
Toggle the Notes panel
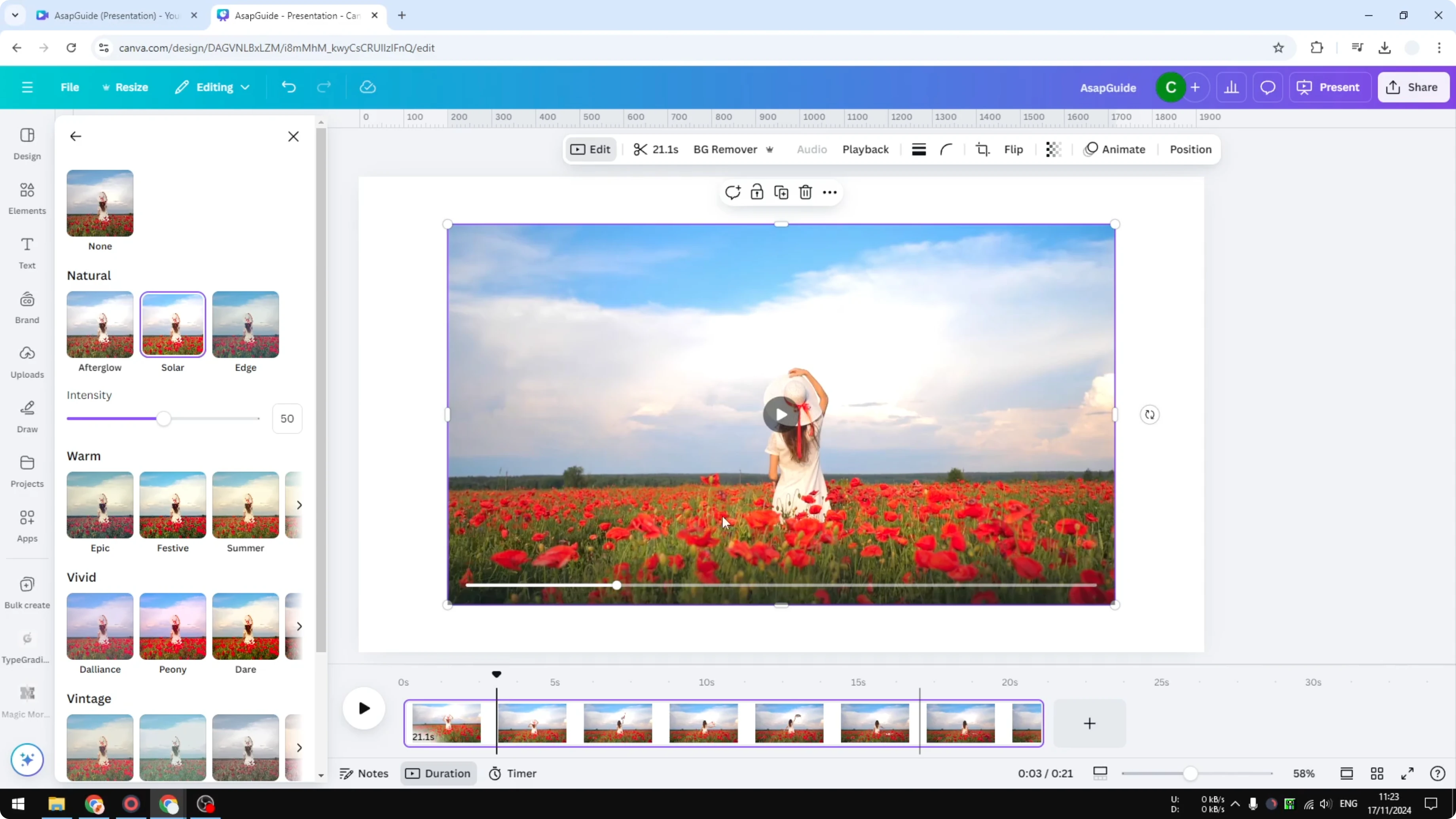point(364,773)
